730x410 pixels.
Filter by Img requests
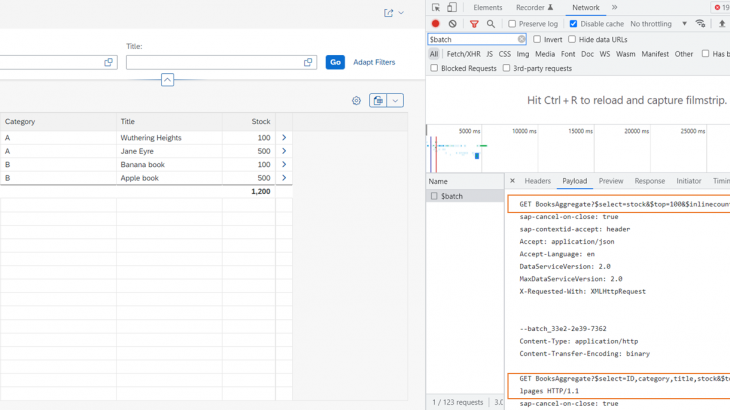tap(523, 54)
